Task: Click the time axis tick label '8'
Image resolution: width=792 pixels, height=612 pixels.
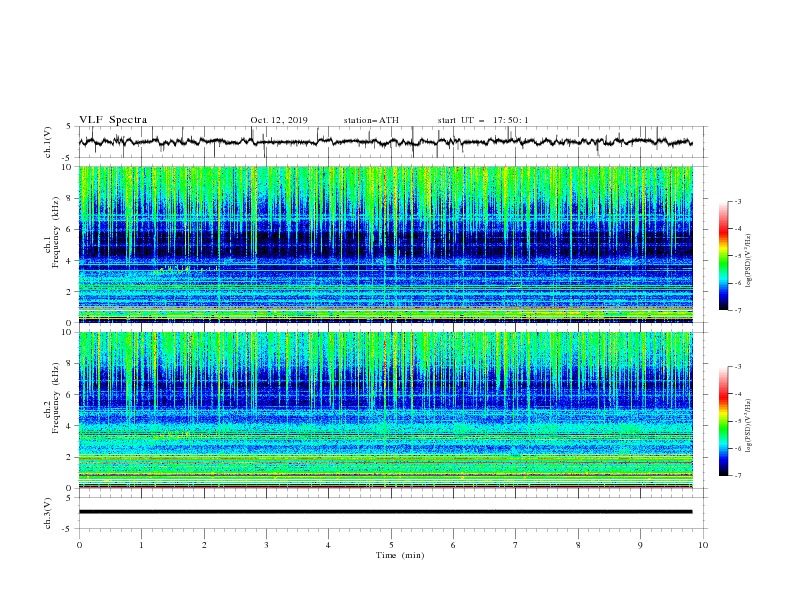Action: (578, 545)
